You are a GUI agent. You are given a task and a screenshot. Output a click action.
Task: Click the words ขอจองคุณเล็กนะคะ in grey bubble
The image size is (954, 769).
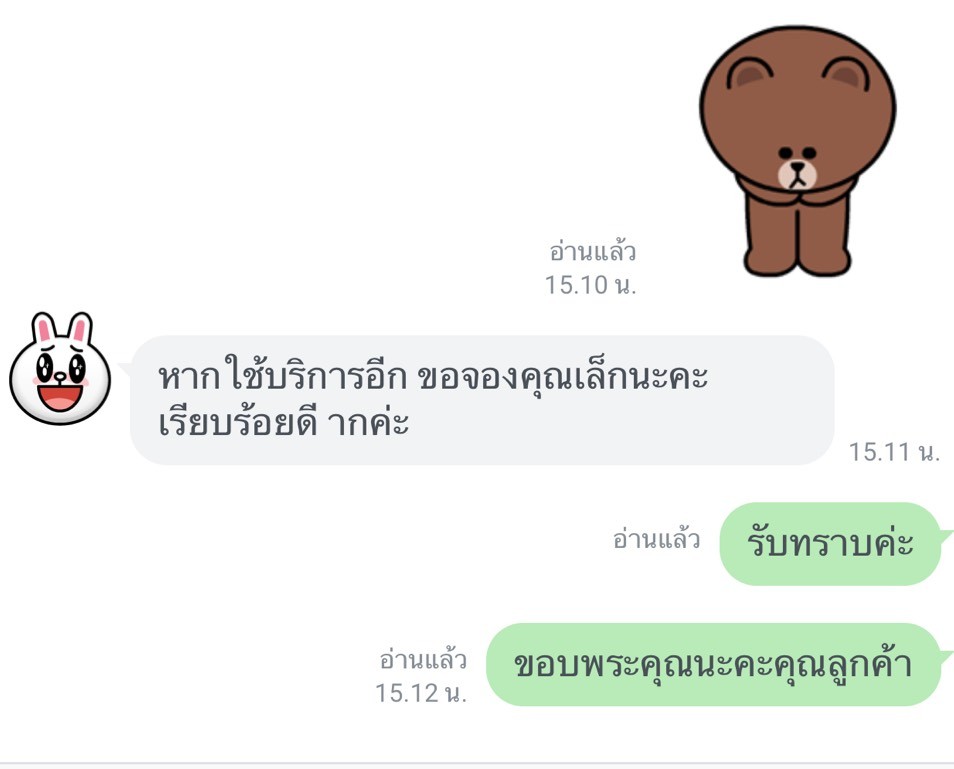(563, 377)
